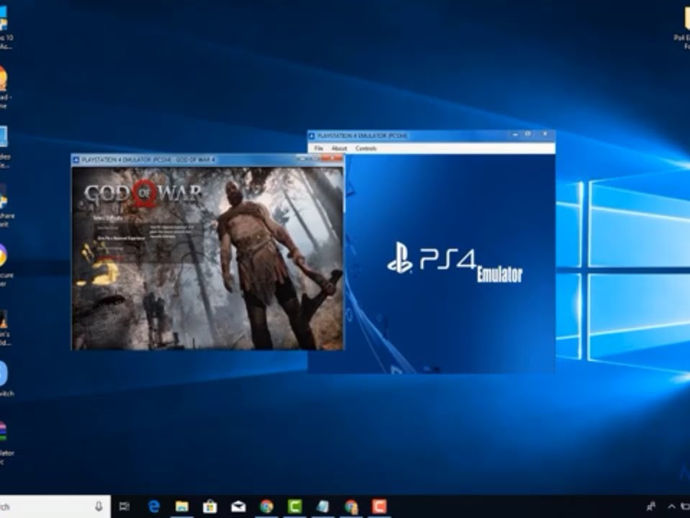Image resolution: width=690 pixels, height=518 pixels.
Task: Open the orange Camtasia recorder taskbar icon
Action: (x=379, y=507)
